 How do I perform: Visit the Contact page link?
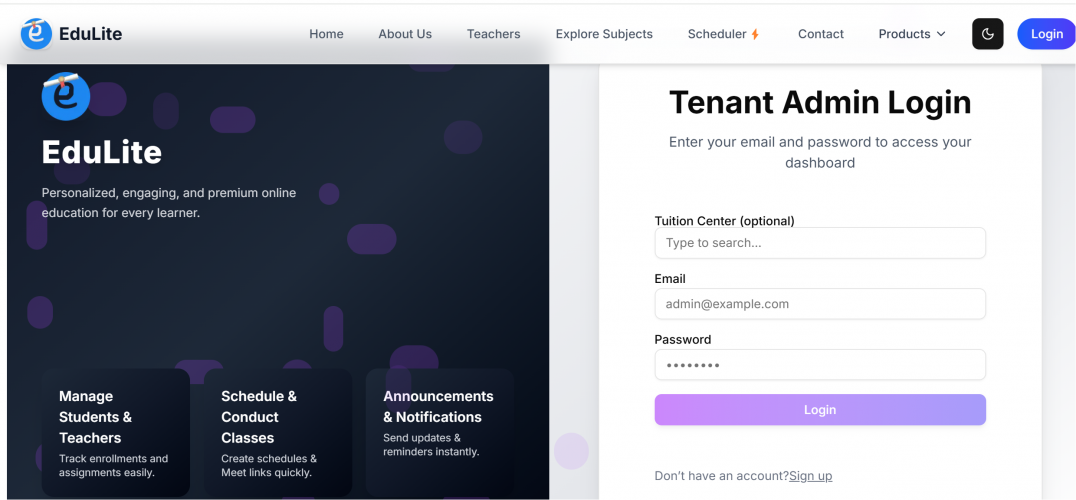821,34
